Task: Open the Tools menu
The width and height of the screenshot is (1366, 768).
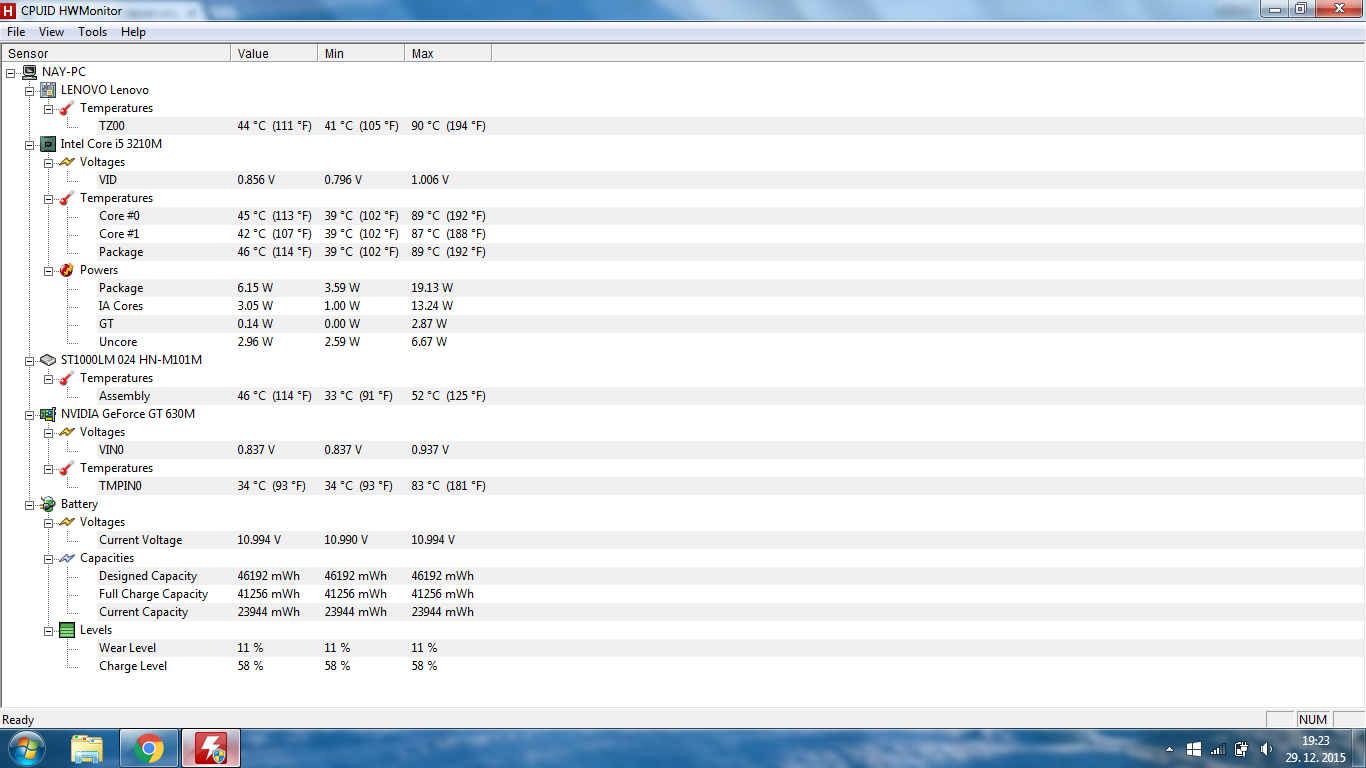Action: click(x=93, y=32)
